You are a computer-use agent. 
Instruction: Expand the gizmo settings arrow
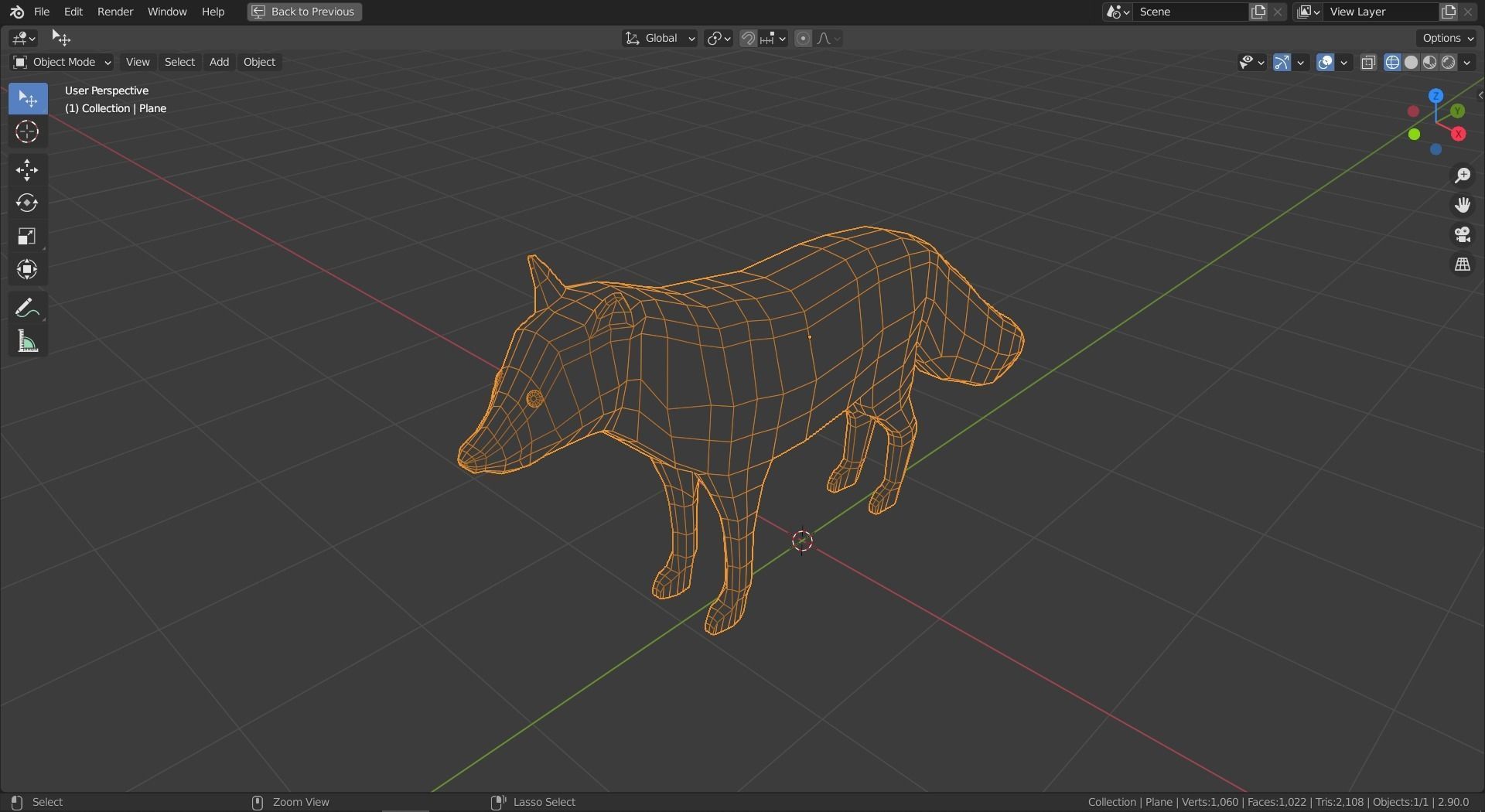[1301, 63]
